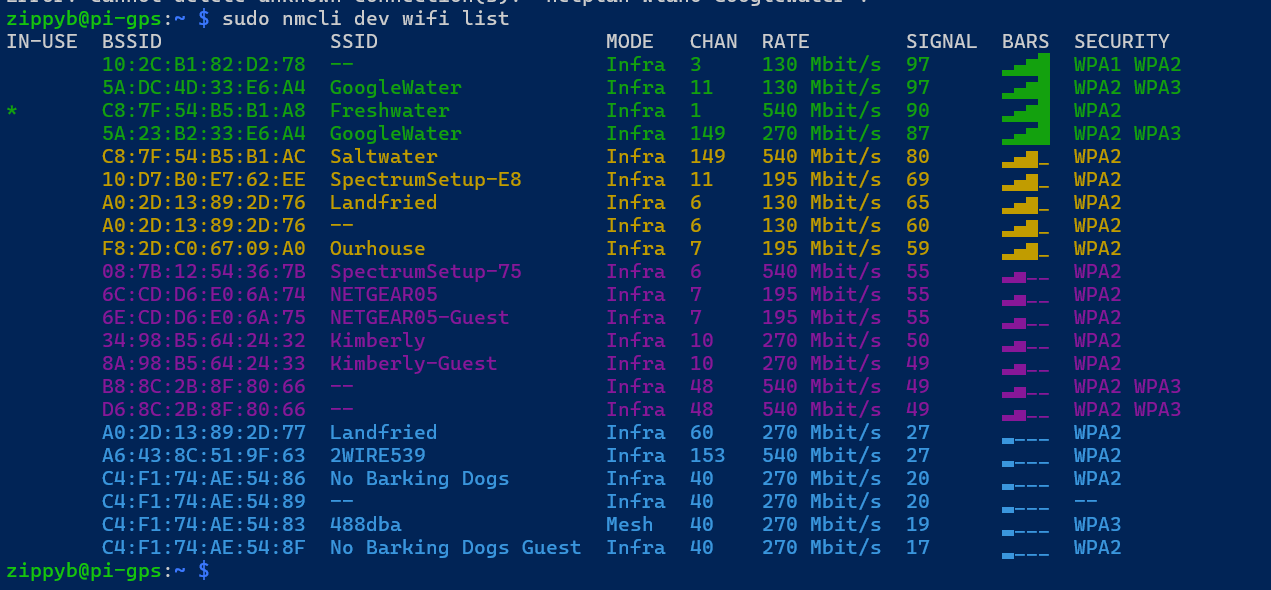Click the SECURITY column header
This screenshot has height=590, width=1271.
1121,42
